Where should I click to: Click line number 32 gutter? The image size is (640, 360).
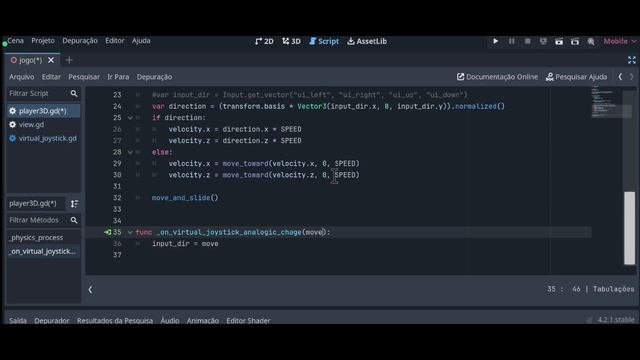[117, 198]
